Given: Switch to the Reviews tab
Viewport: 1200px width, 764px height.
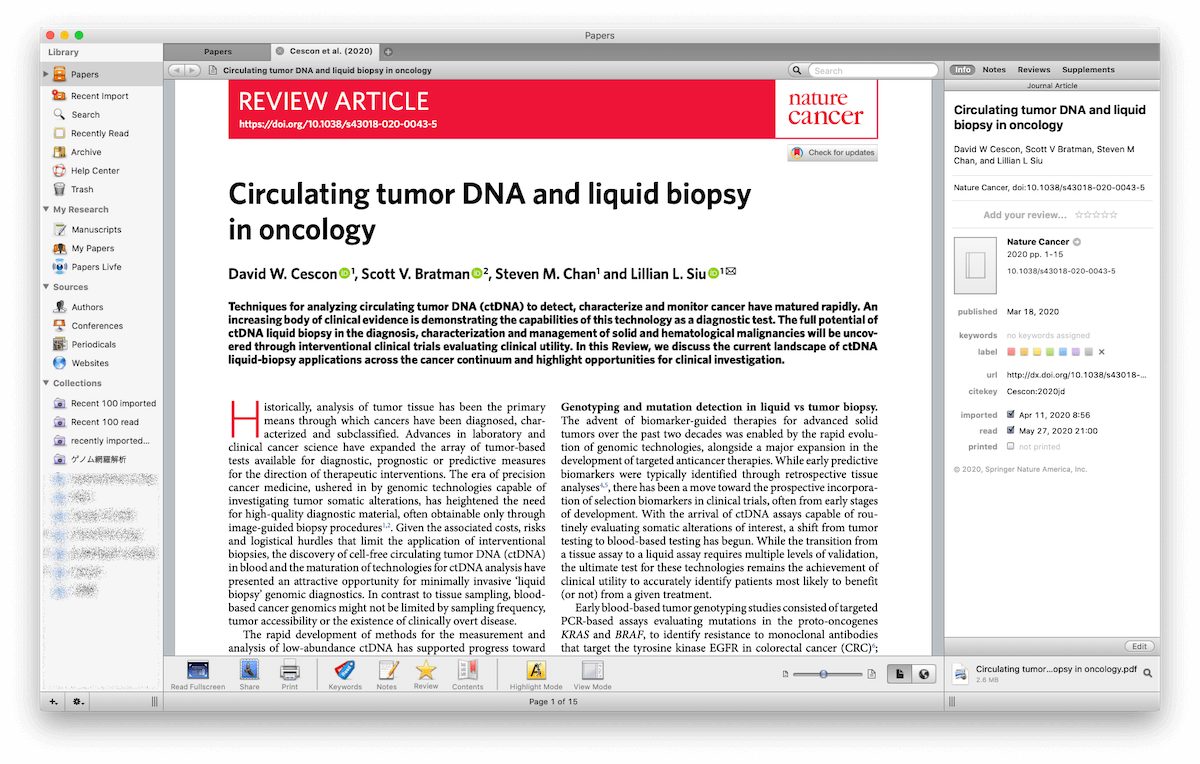Looking at the screenshot, I should tap(1033, 70).
